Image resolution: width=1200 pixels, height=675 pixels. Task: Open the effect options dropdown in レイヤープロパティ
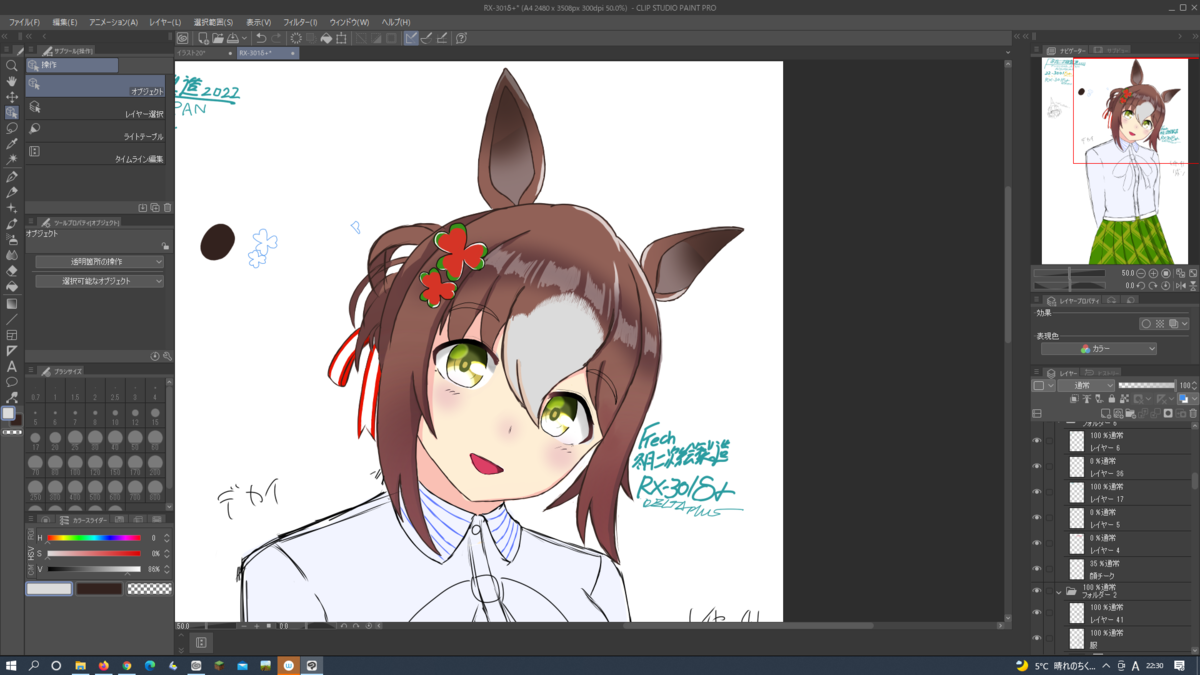click(x=1185, y=324)
